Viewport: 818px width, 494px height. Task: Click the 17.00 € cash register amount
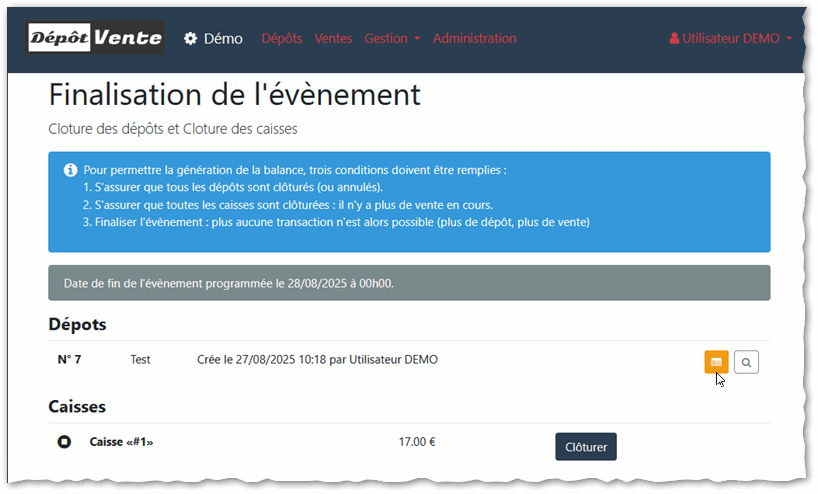pos(417,442)
